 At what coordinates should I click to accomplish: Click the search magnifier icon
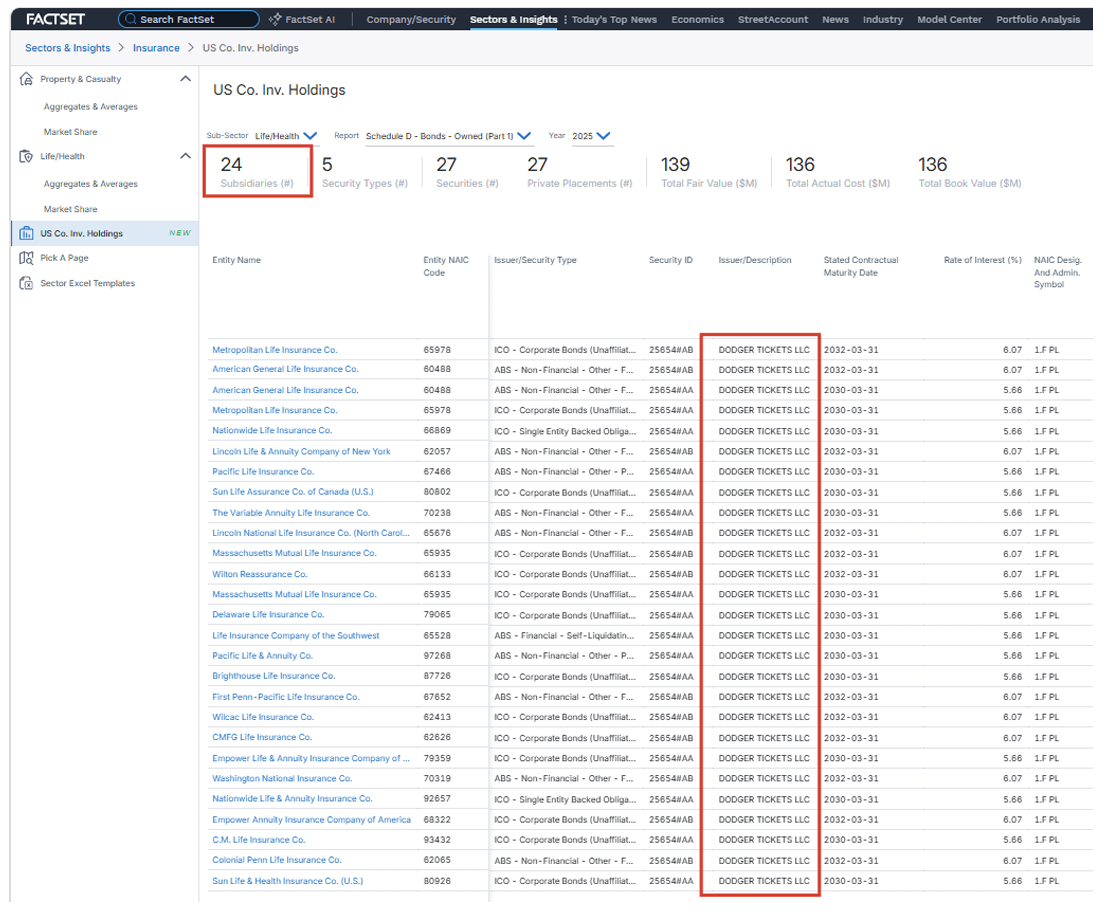pyautogui.click(x=131, y=19)
